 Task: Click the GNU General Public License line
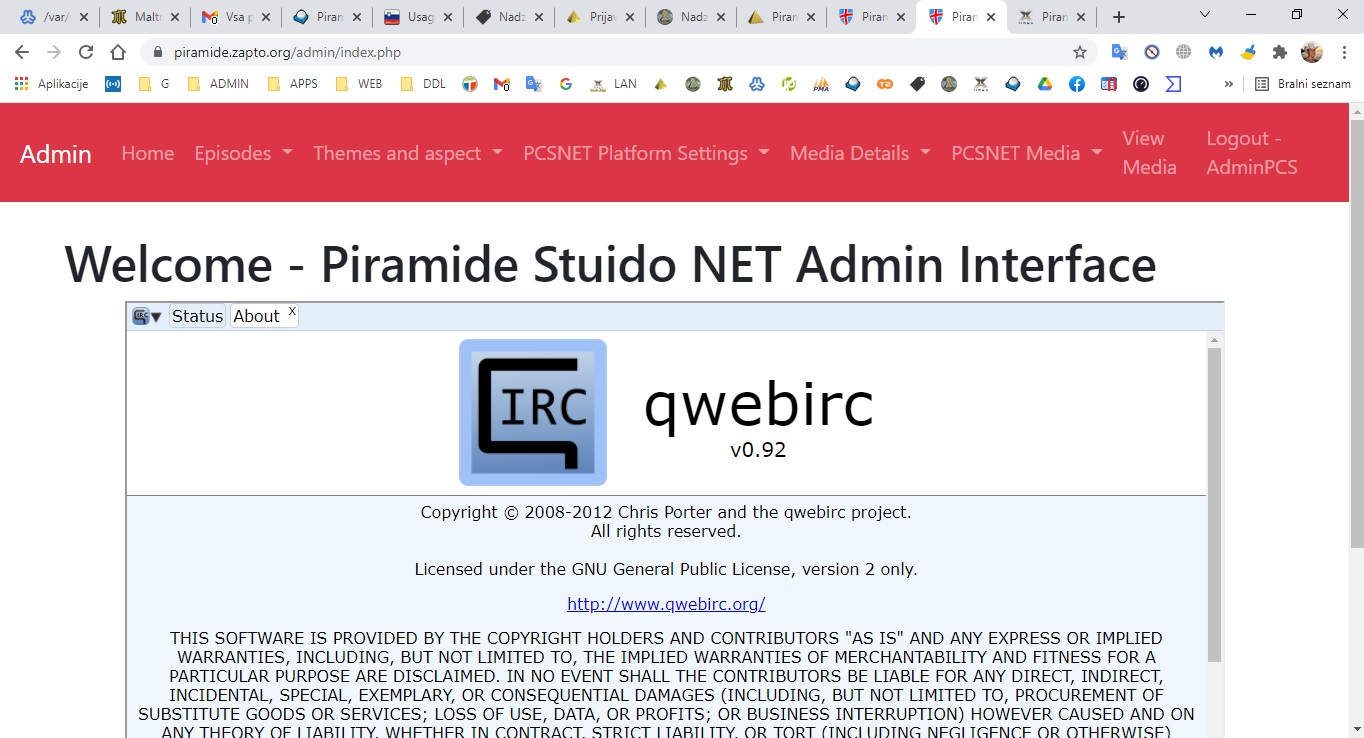666,569
